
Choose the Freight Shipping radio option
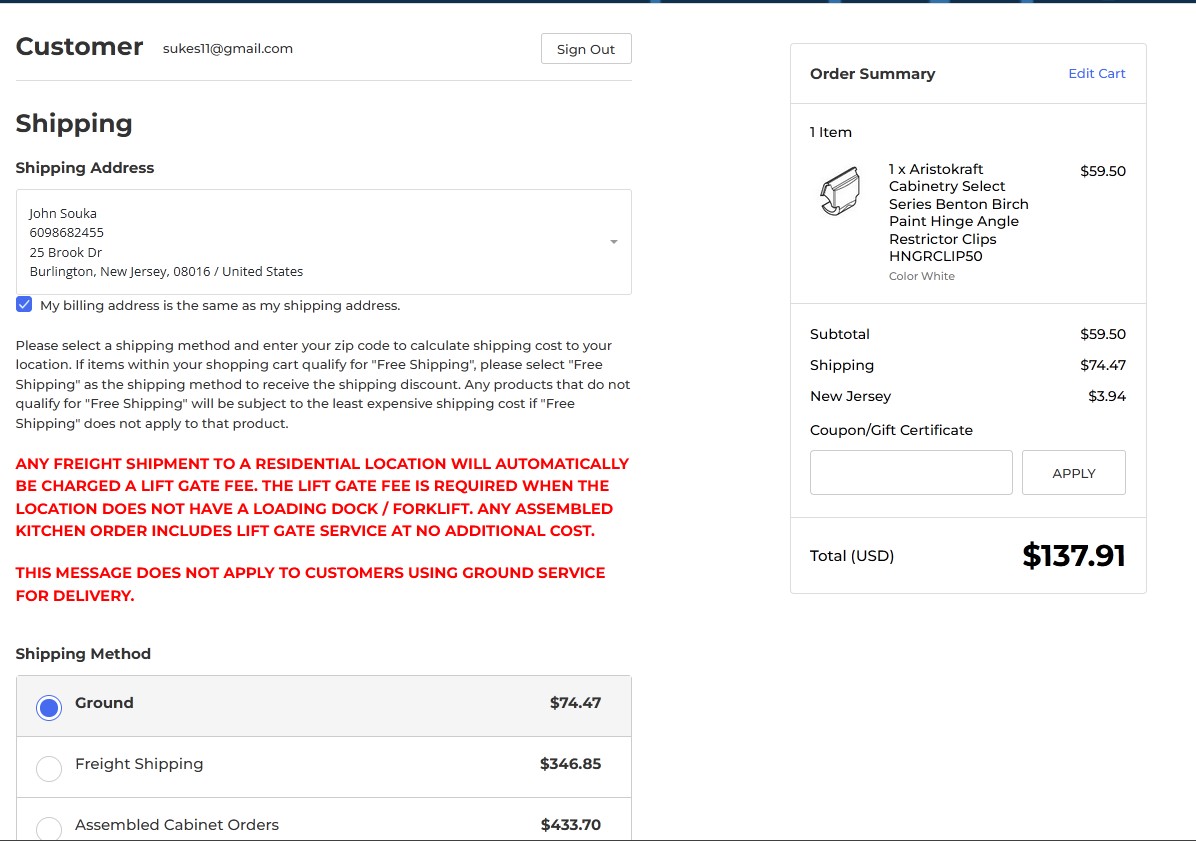(49, 769)
